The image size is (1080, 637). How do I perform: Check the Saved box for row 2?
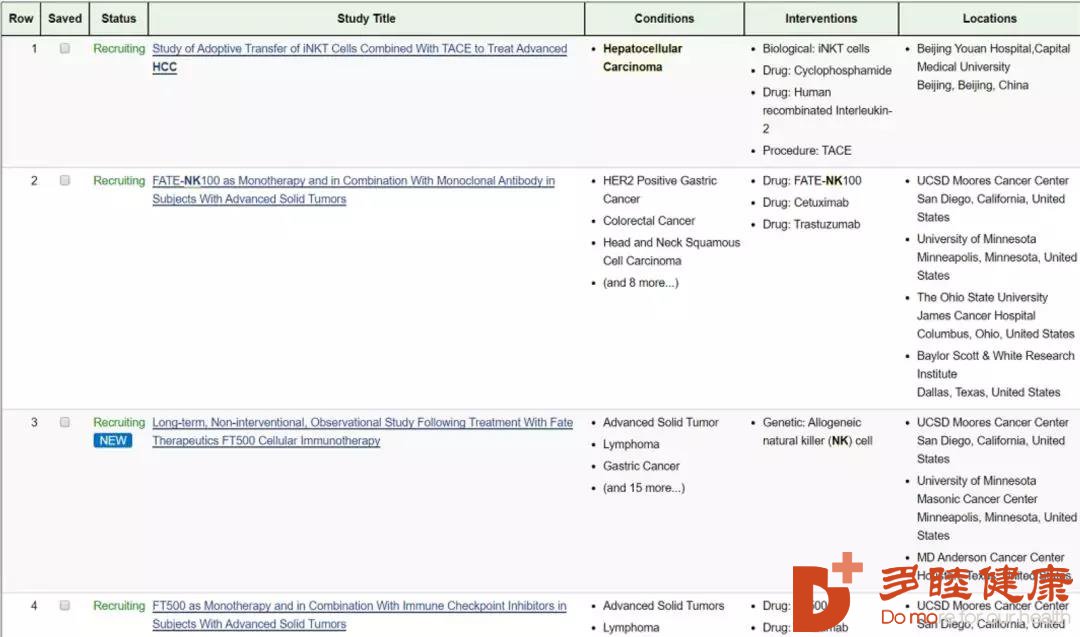65,180
